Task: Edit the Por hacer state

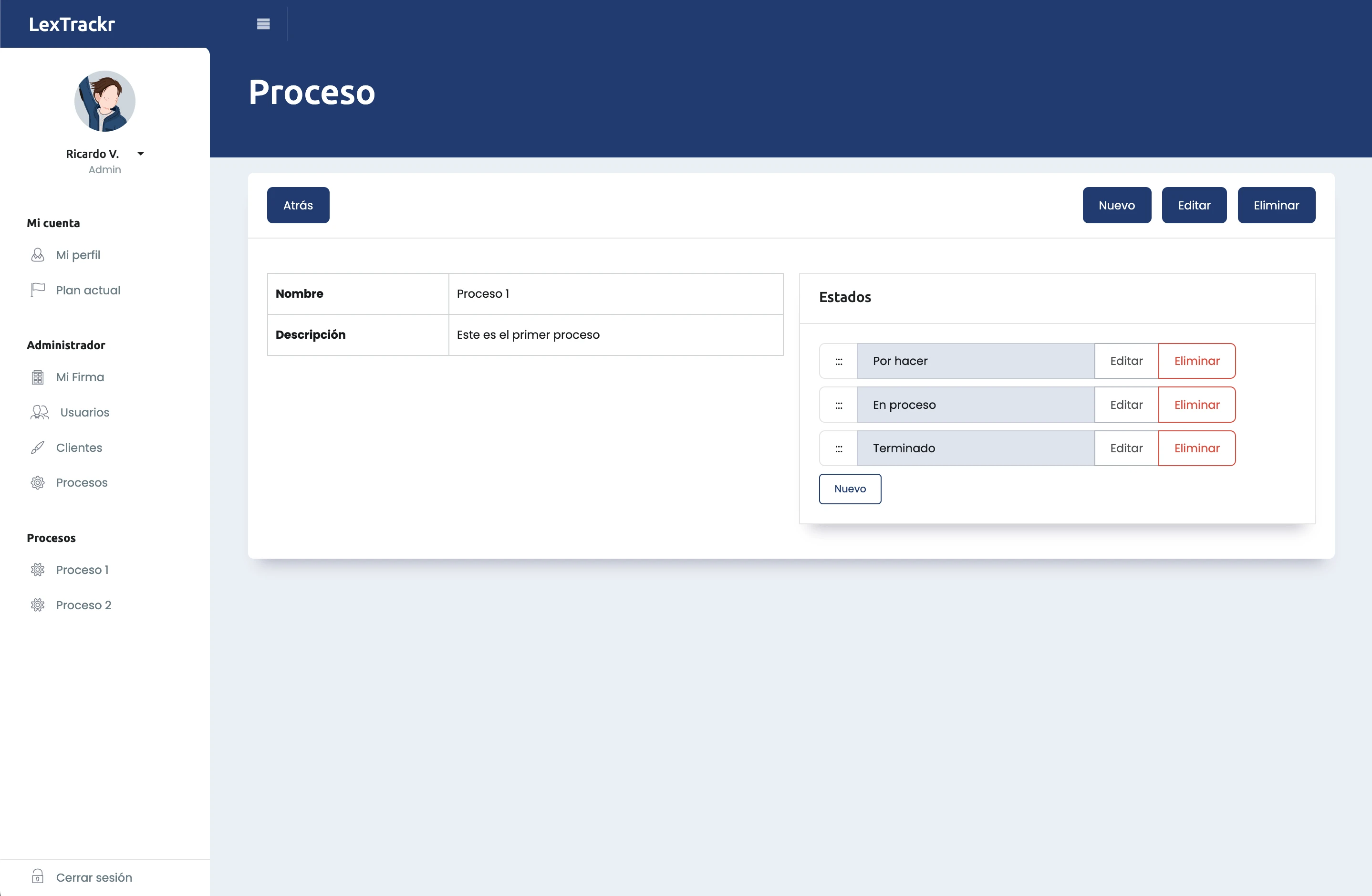Action: coord(1126,361)
